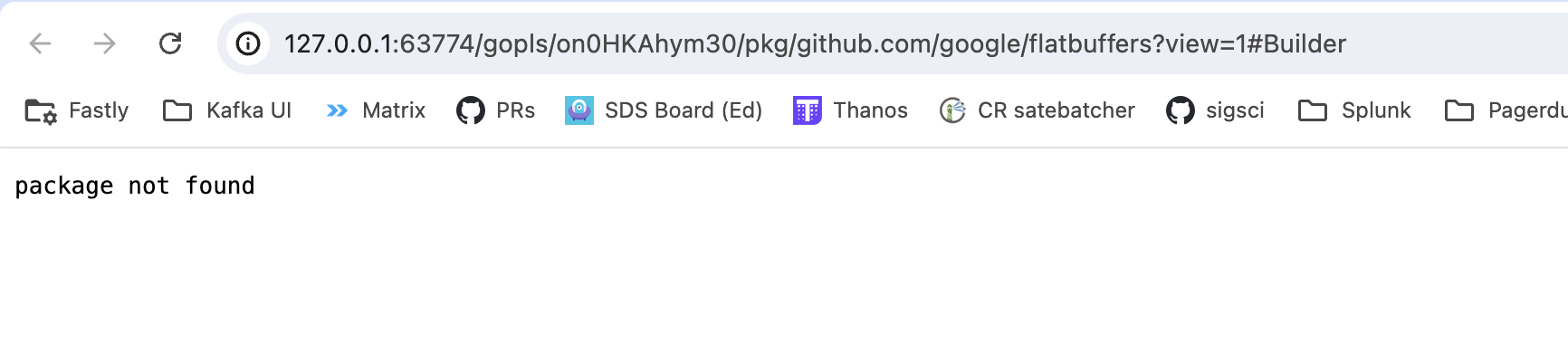Click the SDS Board bookmark icon

point(579,110)
